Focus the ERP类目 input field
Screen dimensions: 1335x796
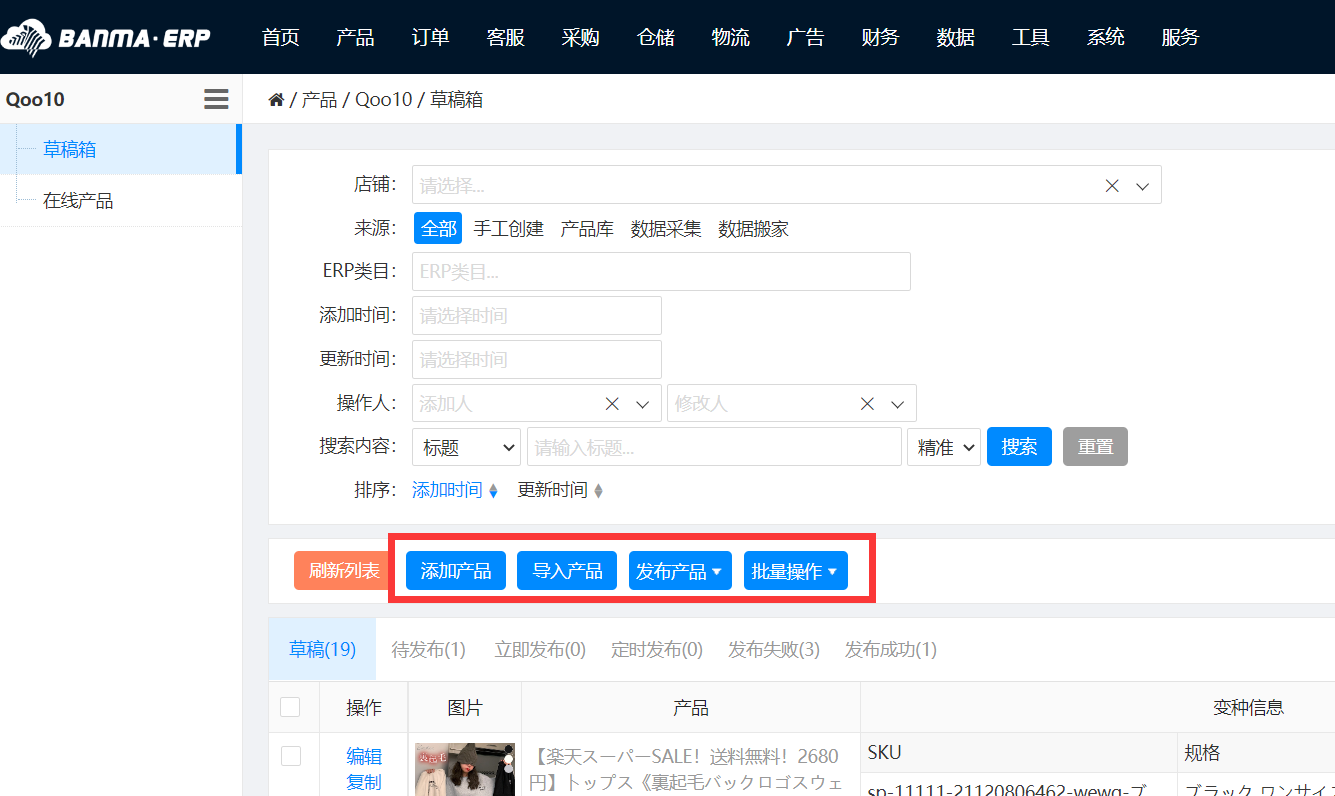pyautogui.click(x=662, y=271)
